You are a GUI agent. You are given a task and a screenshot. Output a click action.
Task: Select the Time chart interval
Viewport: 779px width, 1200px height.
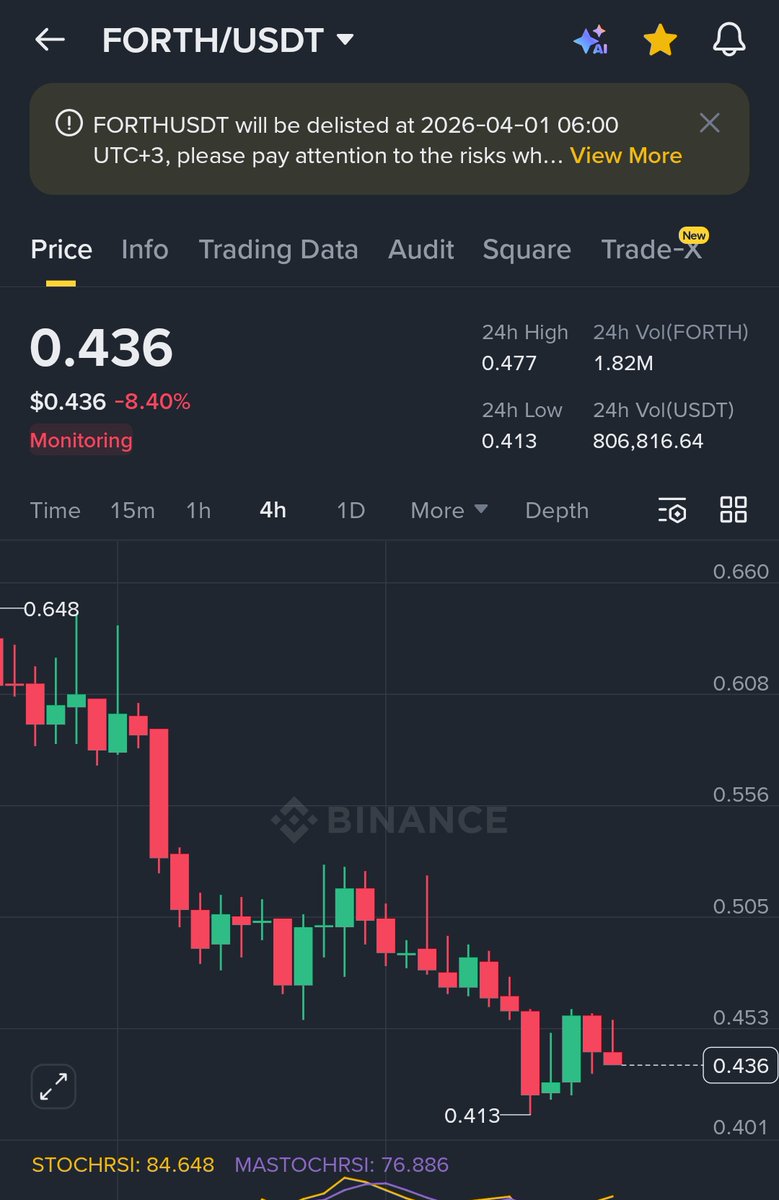55,511
